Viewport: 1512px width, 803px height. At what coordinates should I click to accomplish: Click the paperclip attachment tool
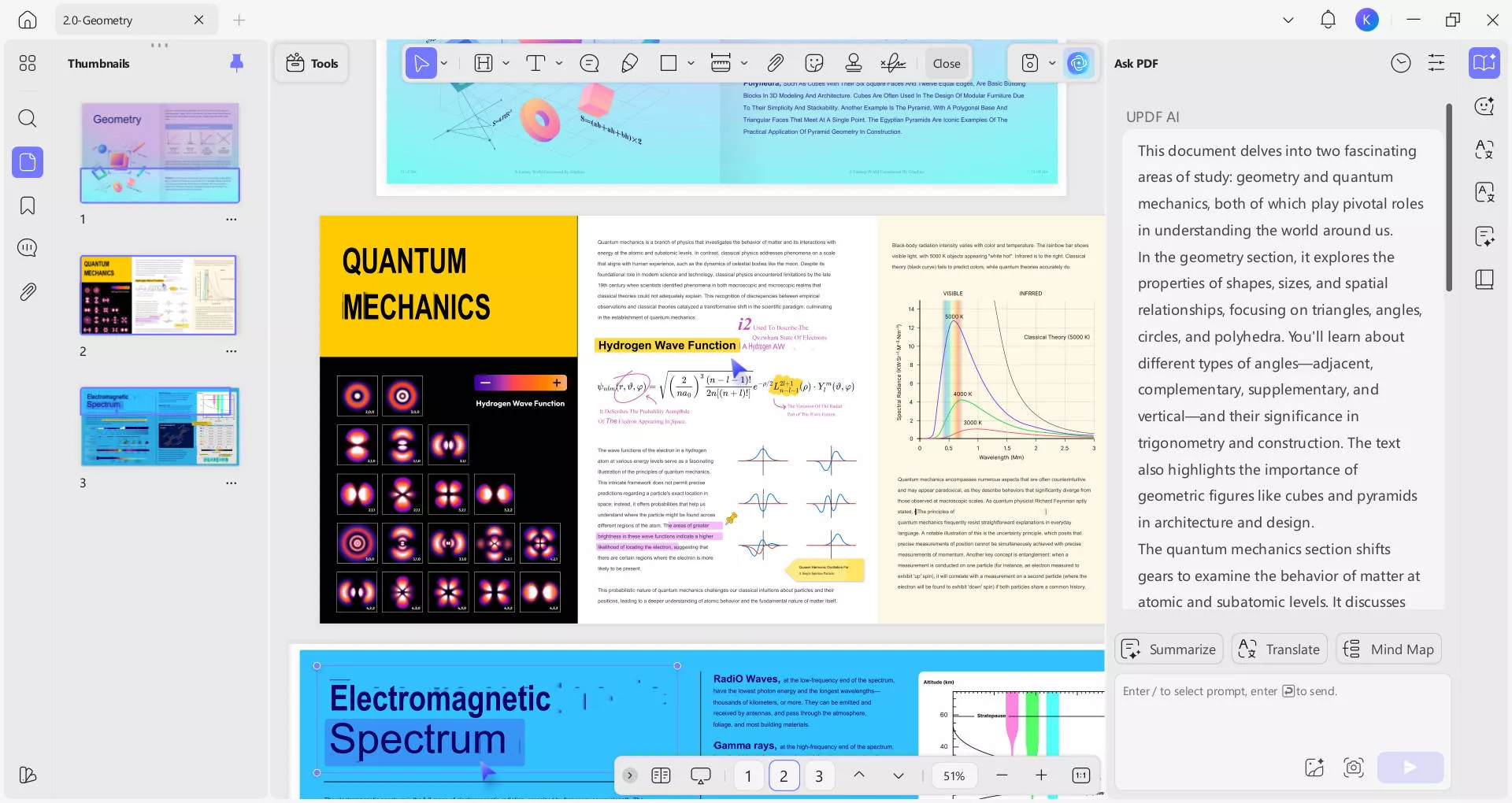pos(776,63)
